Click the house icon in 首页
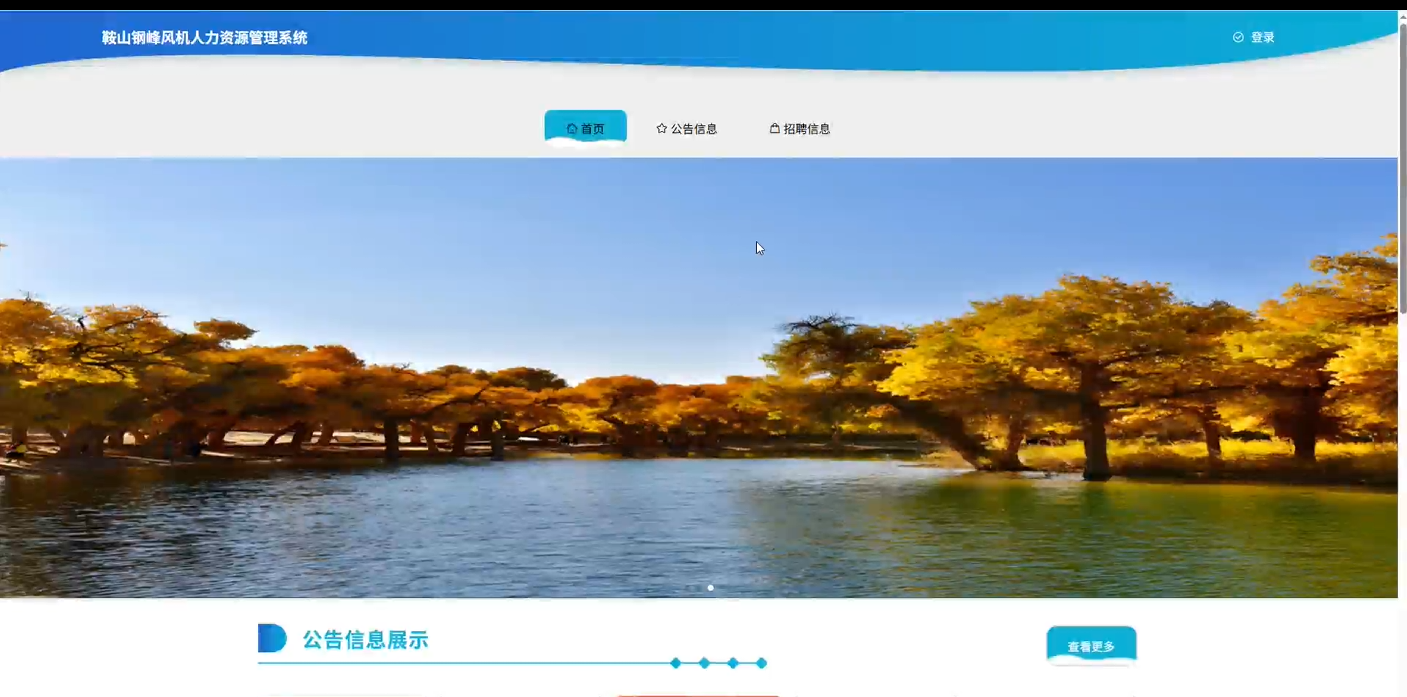Viewport: 1407px width, 697px height. (x=572, y=129)
